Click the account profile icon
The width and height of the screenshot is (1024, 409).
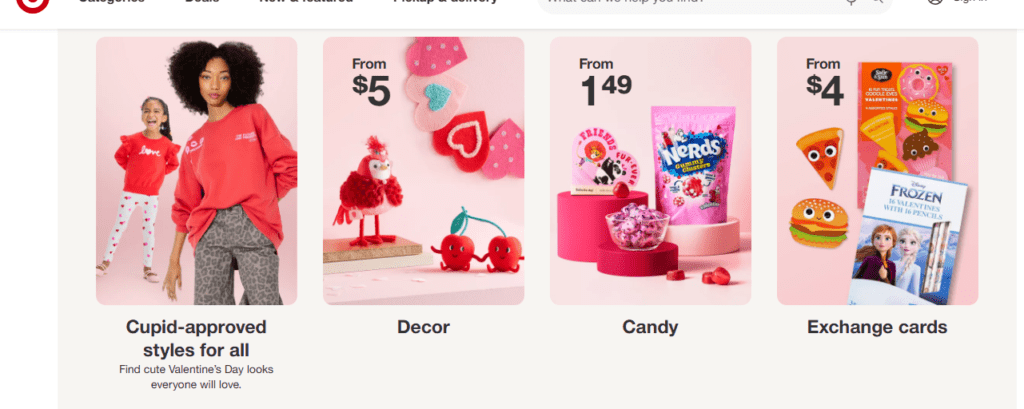pos(935,3)
